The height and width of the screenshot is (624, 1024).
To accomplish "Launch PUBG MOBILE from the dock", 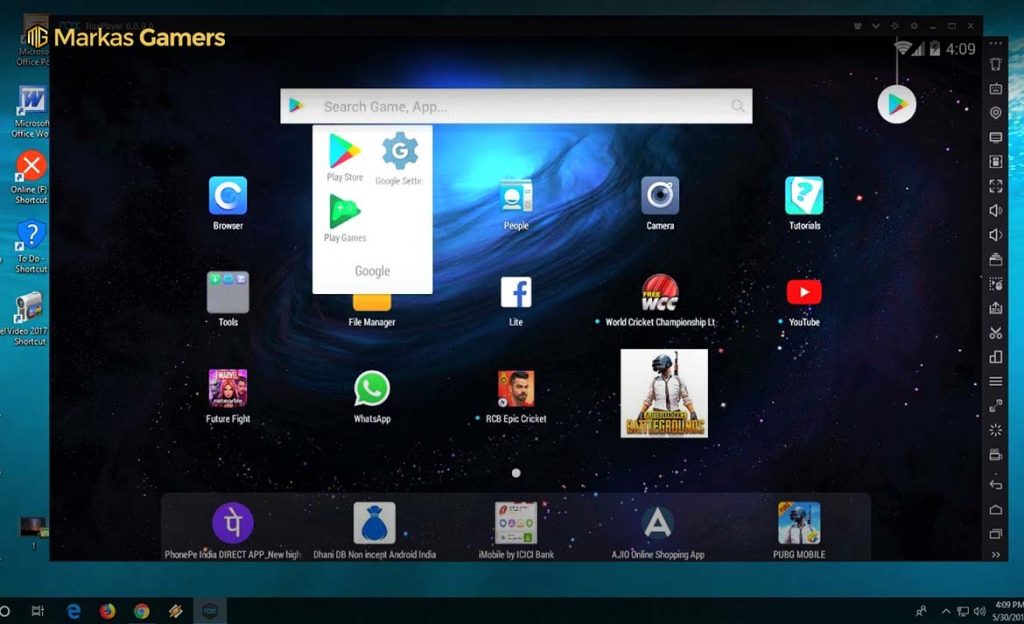I will 799,523.
